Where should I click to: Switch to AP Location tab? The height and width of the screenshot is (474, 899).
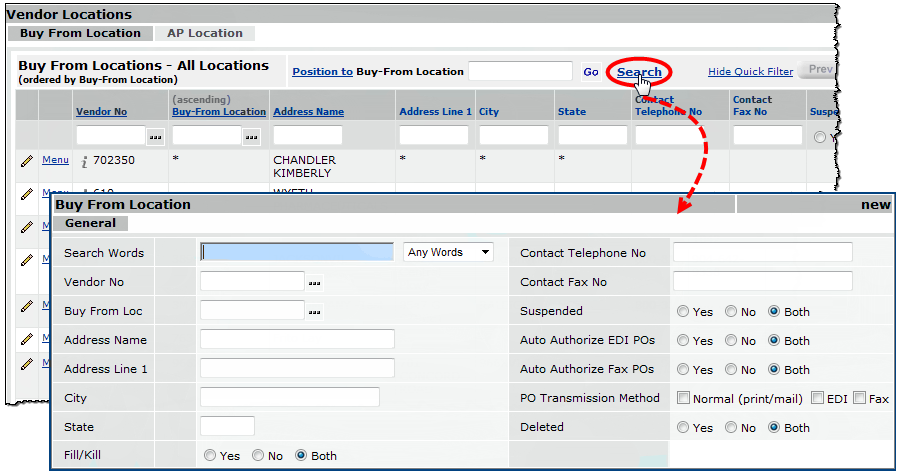(204, 33)
